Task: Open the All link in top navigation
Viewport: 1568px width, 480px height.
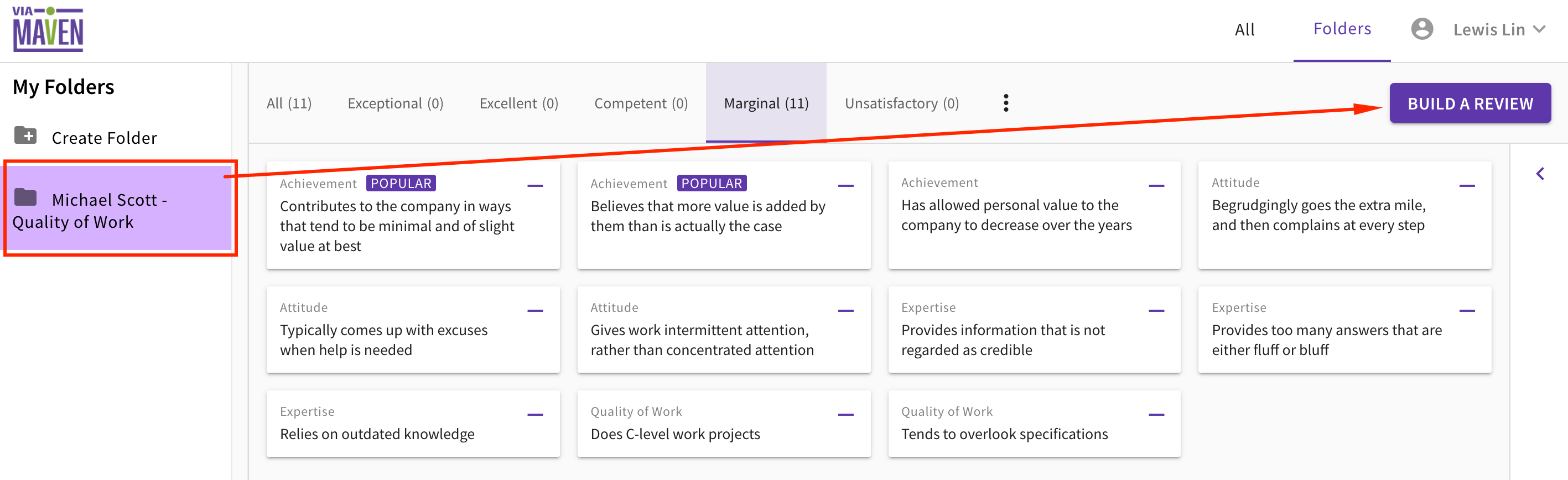Action: [1244, 30]
